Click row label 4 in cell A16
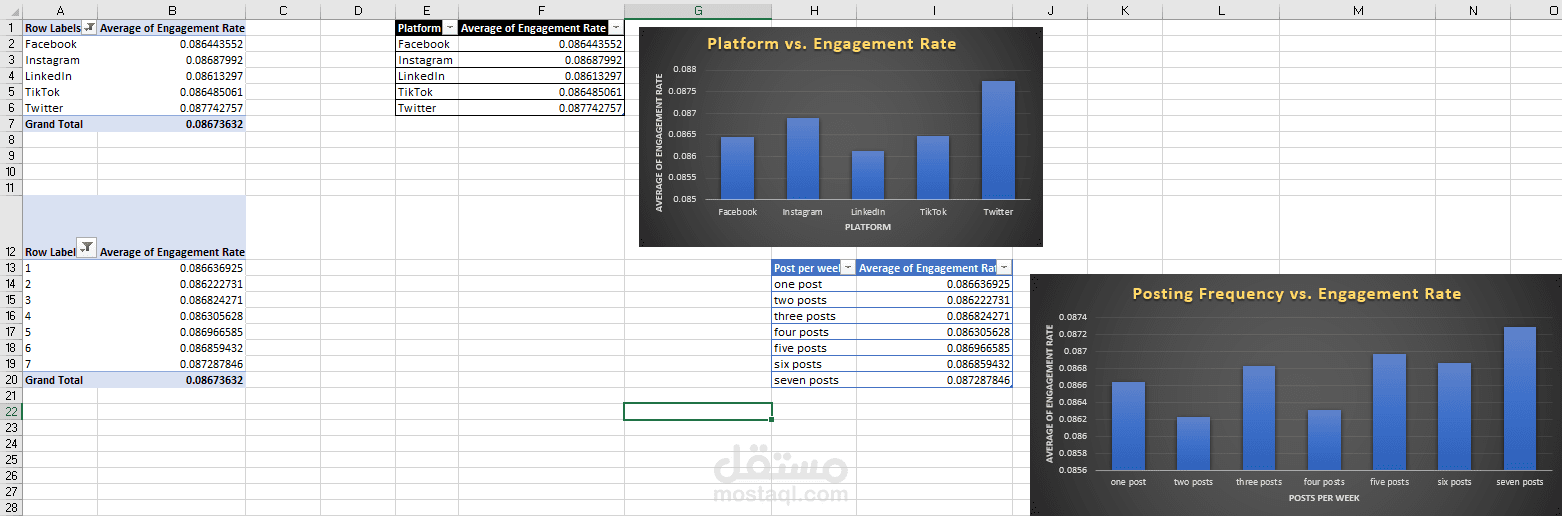The height and width of the screenshot is (516, 1562). [x=60, y=316]
